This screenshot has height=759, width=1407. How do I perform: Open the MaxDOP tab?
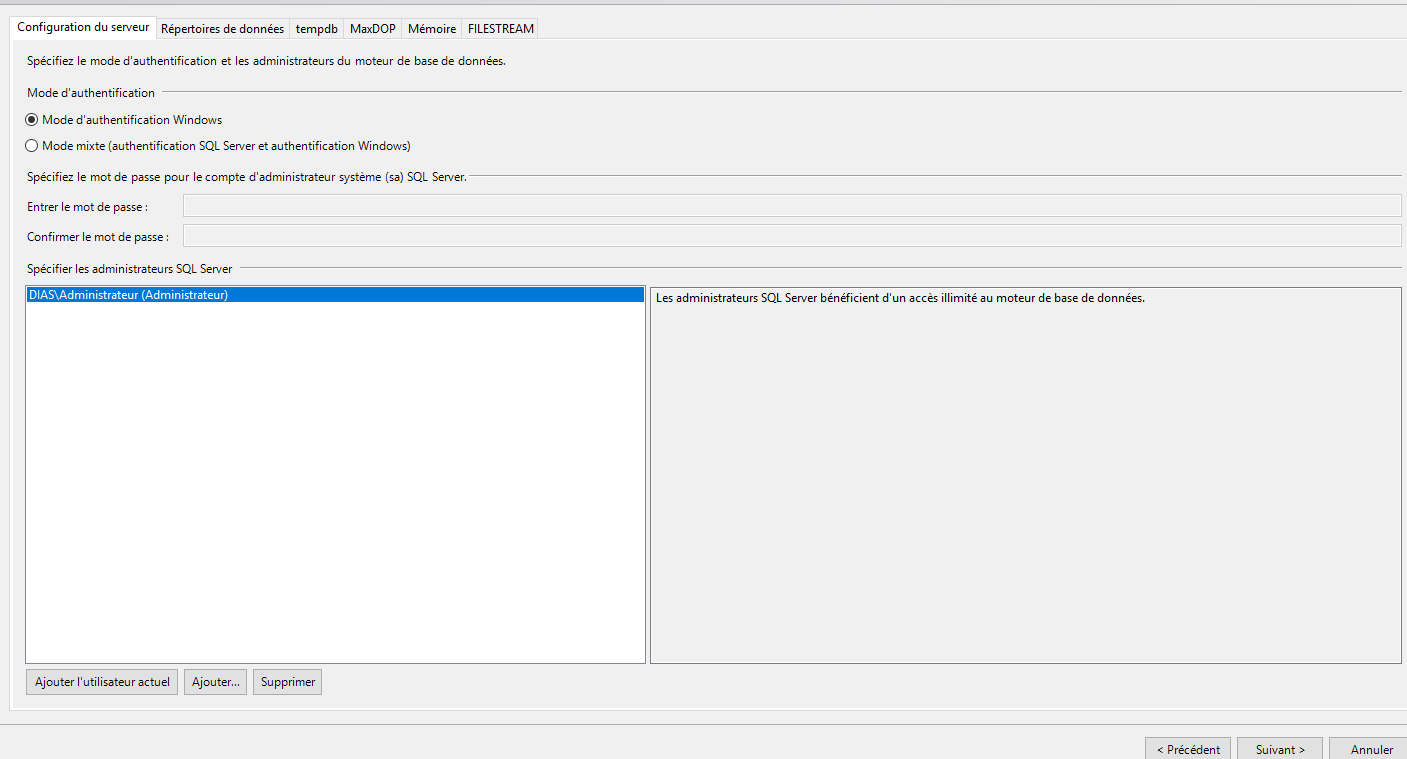pos(372,29)
